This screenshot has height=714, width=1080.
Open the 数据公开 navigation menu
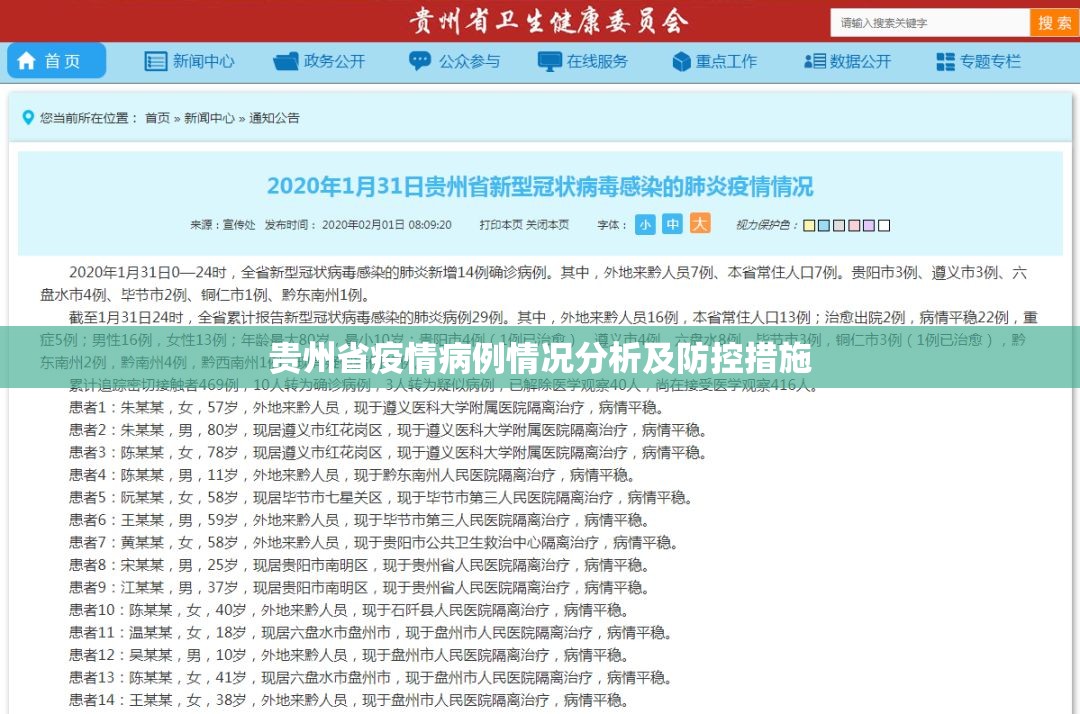(x=860, y=61)
